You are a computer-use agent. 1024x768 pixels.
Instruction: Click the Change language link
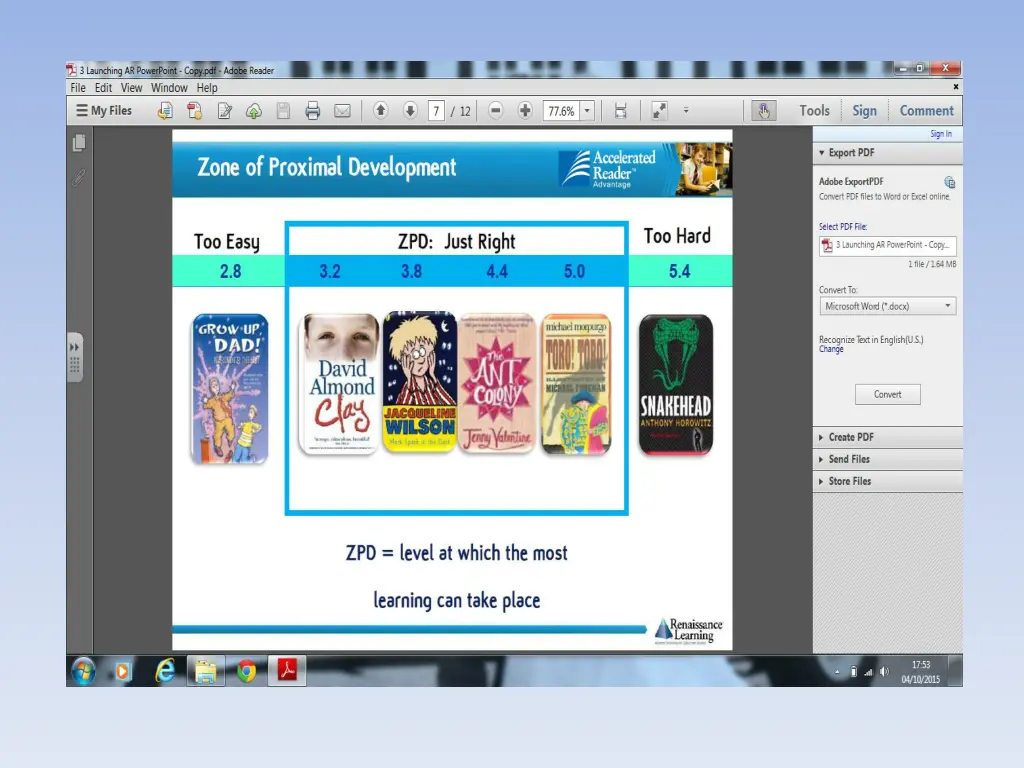tap(831, 349)
